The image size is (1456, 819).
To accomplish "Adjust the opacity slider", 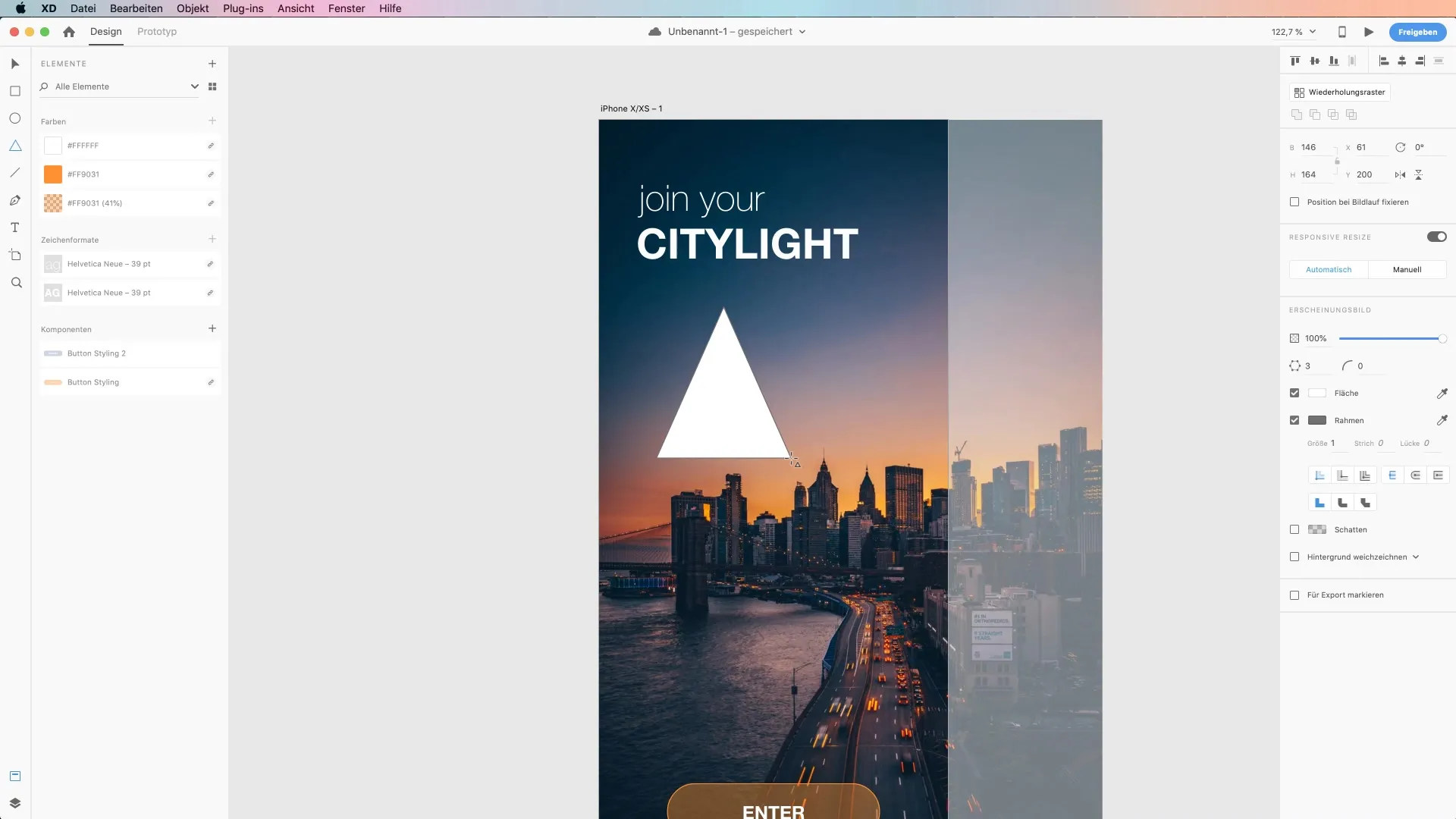I will (x=1392, y=338).
